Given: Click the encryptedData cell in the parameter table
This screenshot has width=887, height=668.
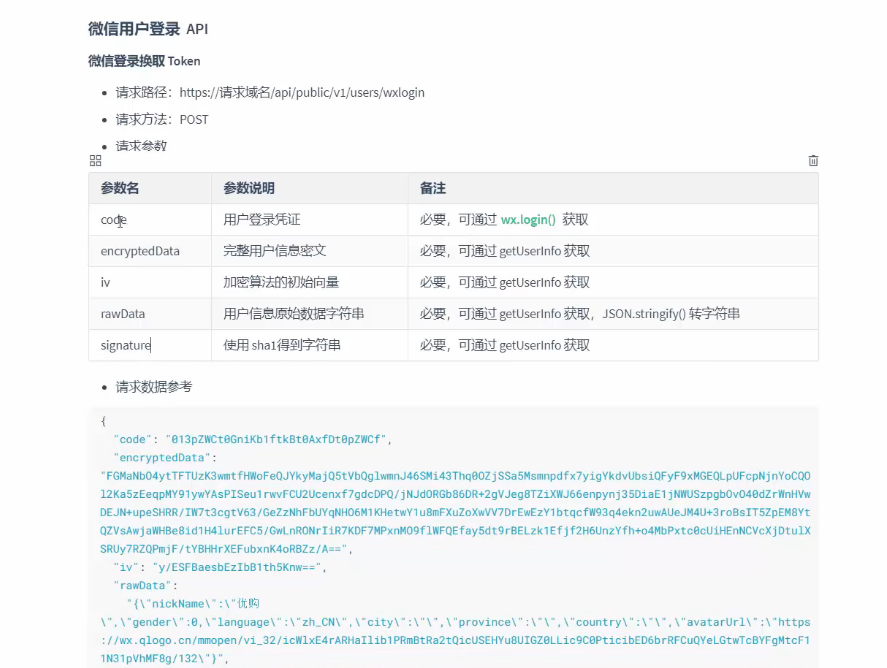Looking at the screenshot, I should (150, 251).
